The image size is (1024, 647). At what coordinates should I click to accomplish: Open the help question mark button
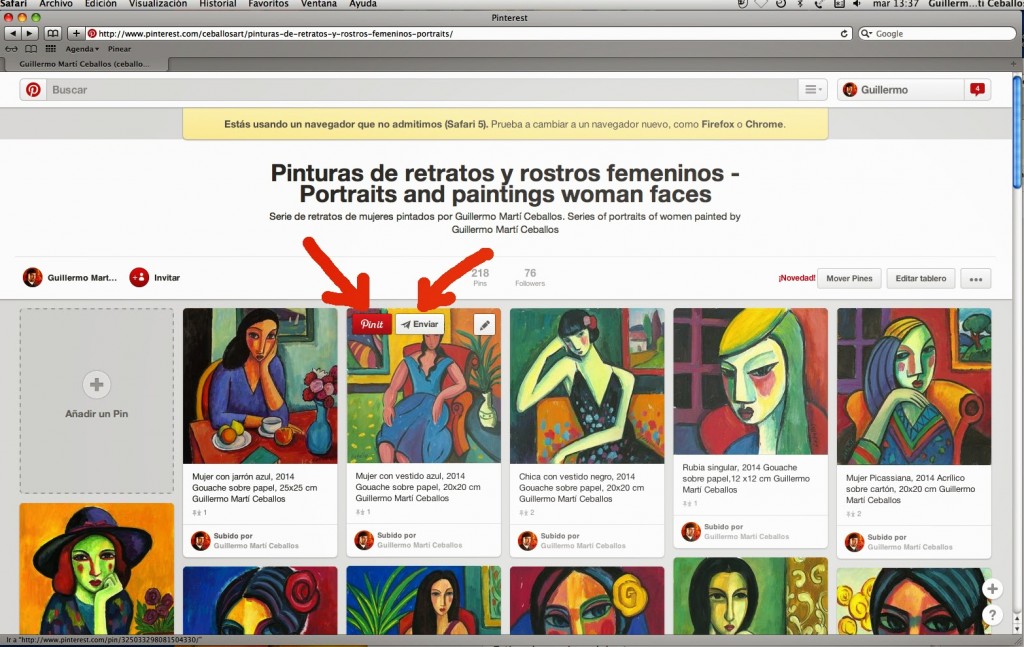991,615
